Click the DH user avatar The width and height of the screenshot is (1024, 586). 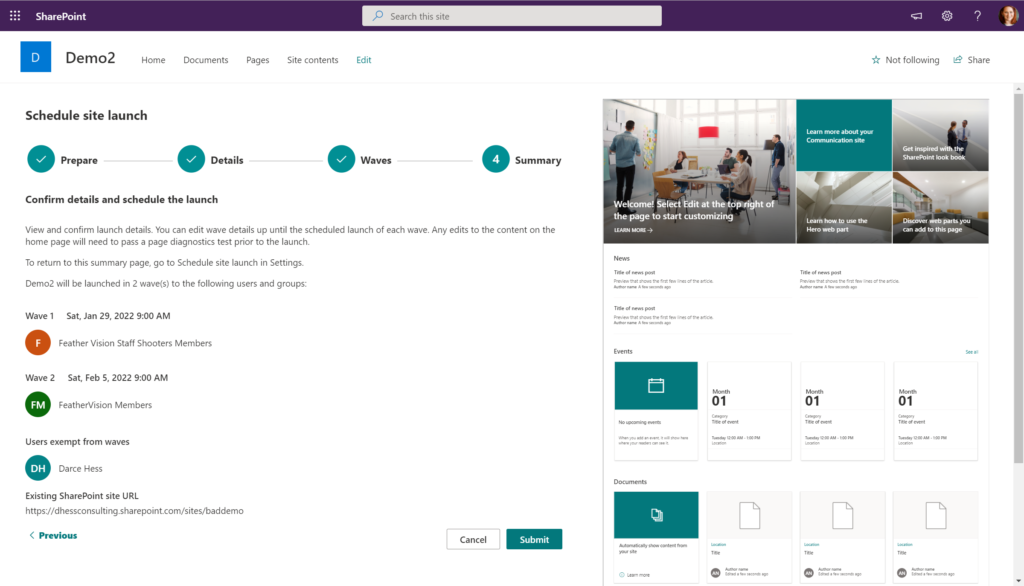pos(38,468)
